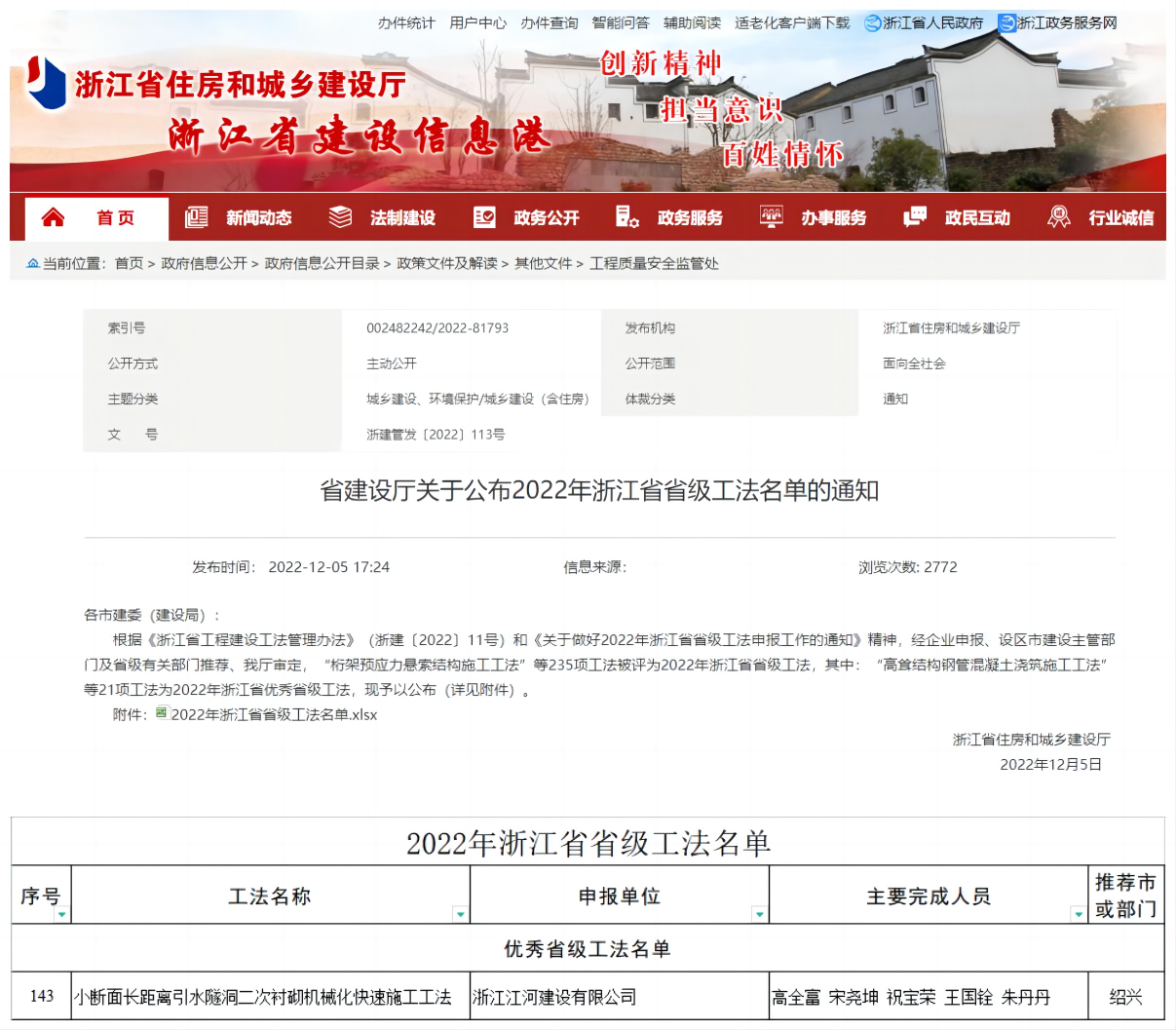Click the 政务服务 building icon
Viewport: 1176px width, 1030px height.
pos(627,217)
